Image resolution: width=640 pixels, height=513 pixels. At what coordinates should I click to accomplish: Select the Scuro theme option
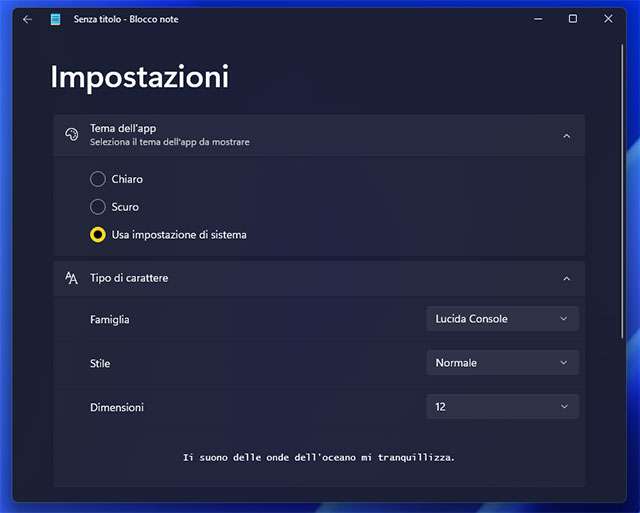pyautogui.click(x=97, y=207)
